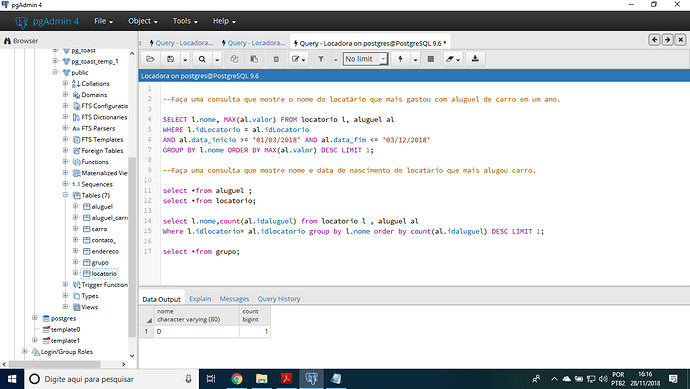Open Find options dropdown arrow
The image size is (690, 389).
point(217,59)
